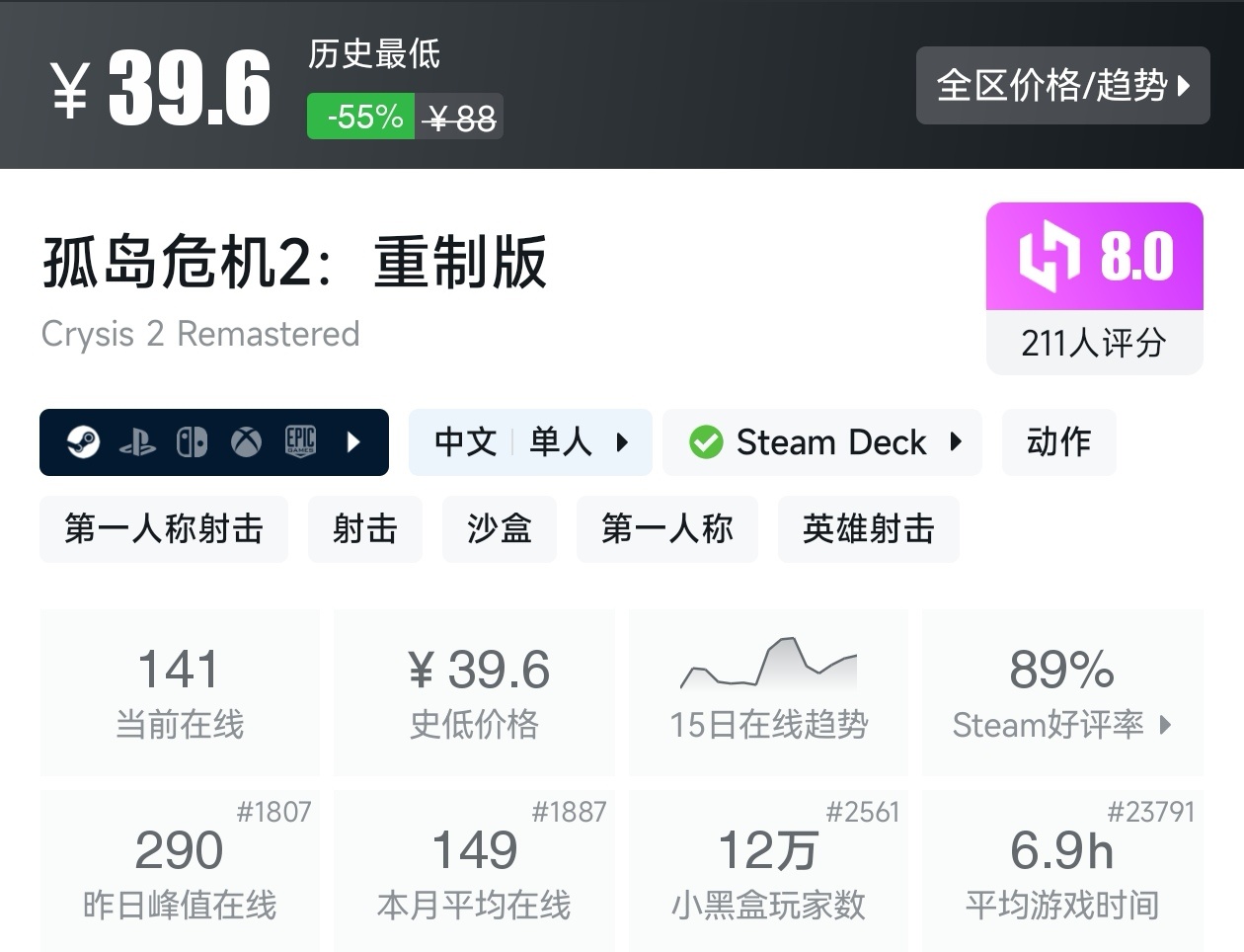The height and width of the screenshot is (952, 1244).
Task: Tap the 英雄射击 tag
Action: click(x=868, y=529)
